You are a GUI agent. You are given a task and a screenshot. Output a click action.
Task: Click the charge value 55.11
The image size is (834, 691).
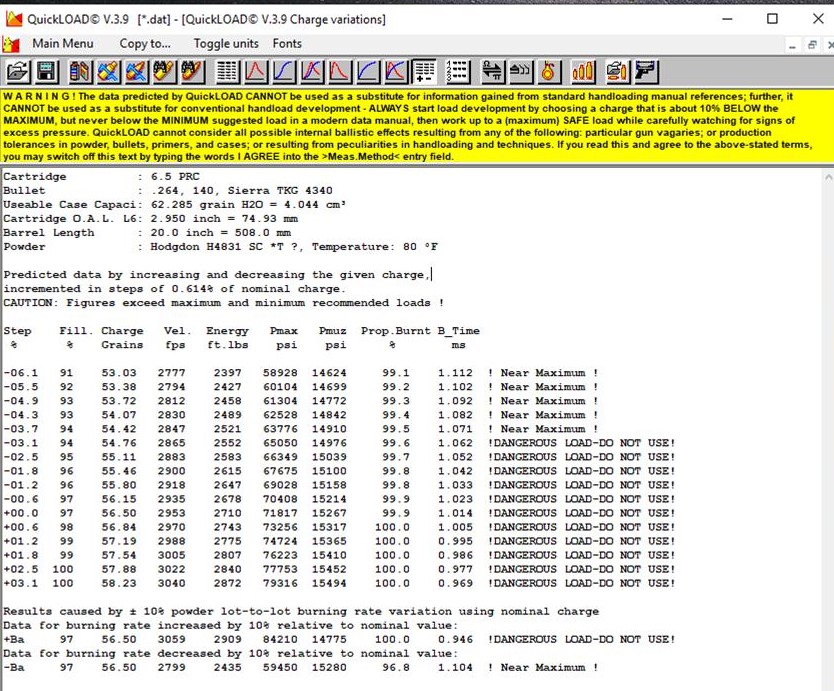coord(119,457)
